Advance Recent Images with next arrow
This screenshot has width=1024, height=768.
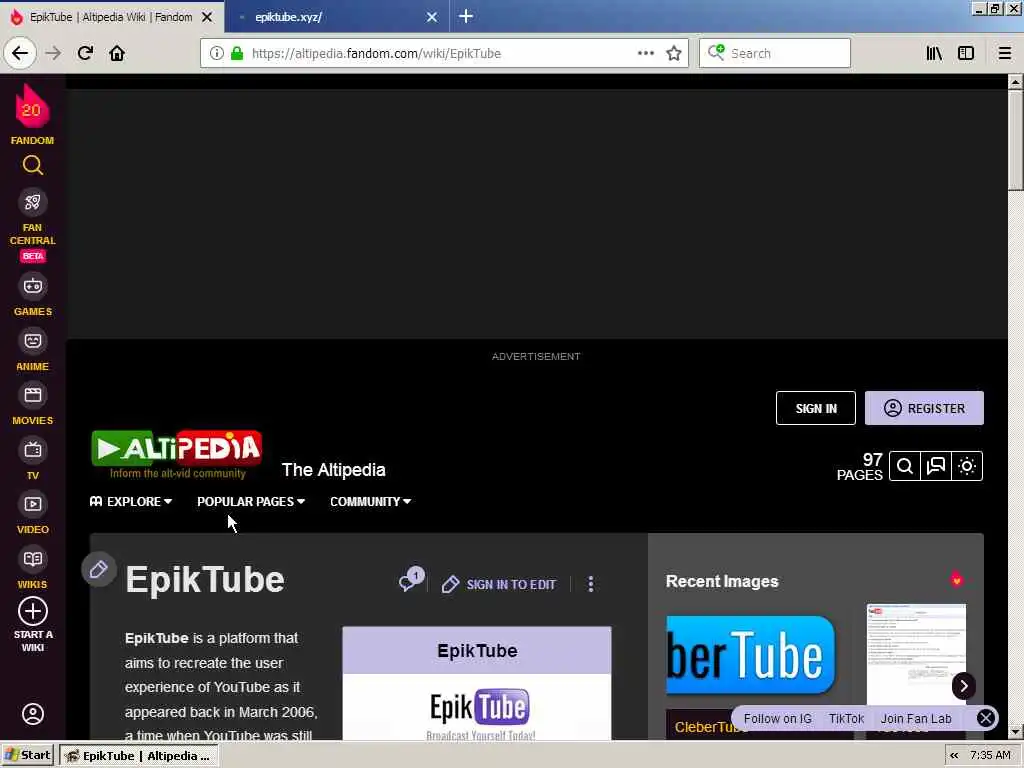point(964,686)
